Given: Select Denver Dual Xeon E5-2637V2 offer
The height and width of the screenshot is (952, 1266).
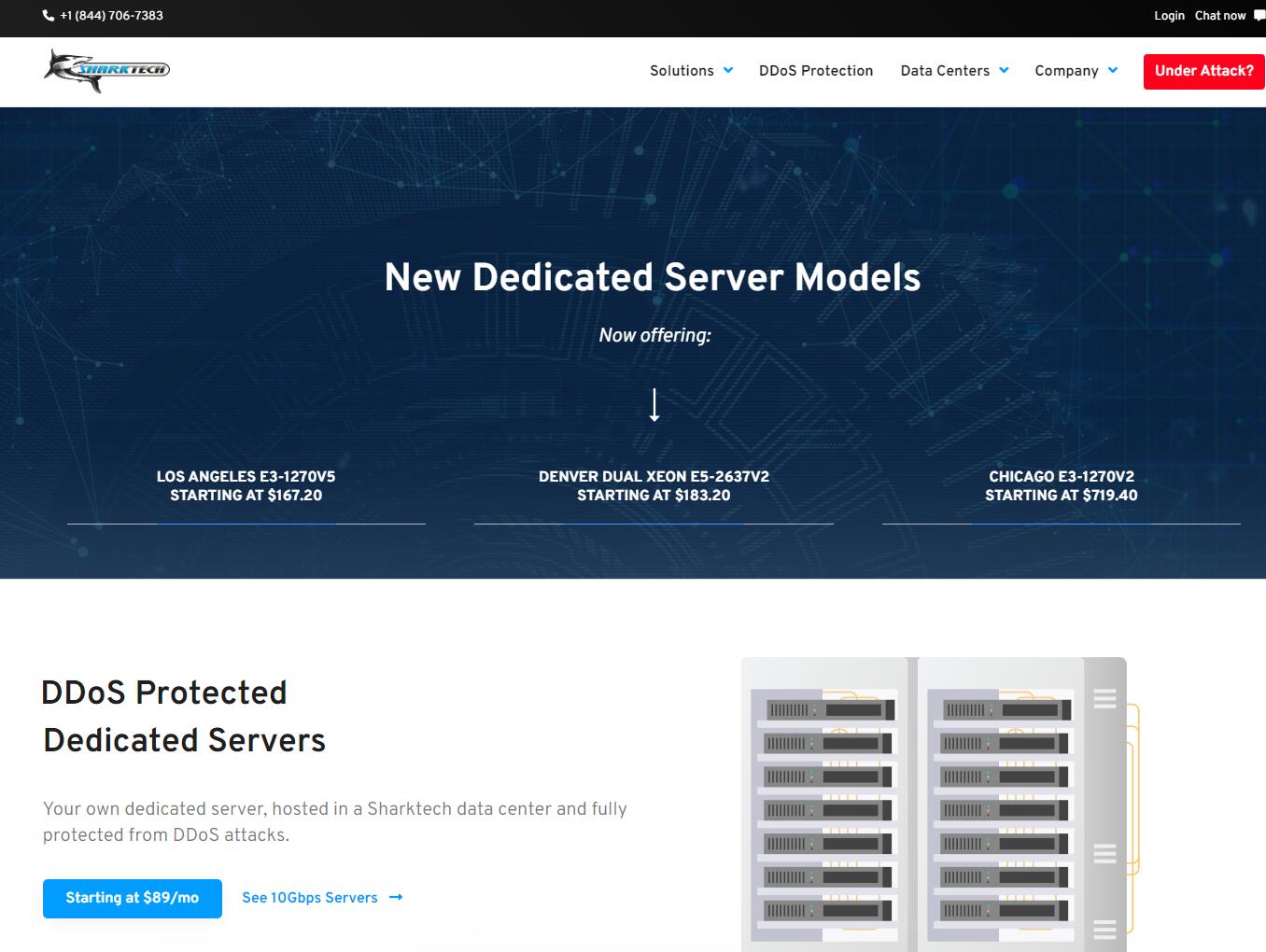Looking at the screenshot, I should [x=654, y=486].
